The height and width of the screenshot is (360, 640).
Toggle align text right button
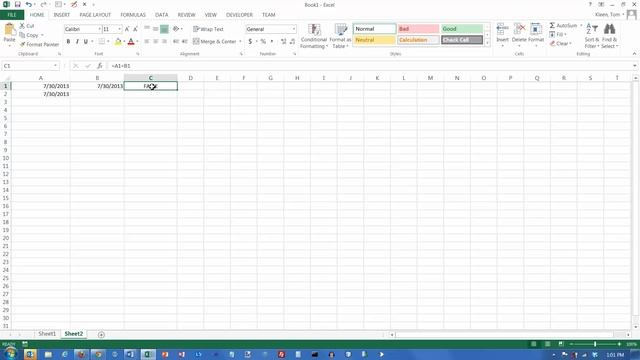[164, 41]
